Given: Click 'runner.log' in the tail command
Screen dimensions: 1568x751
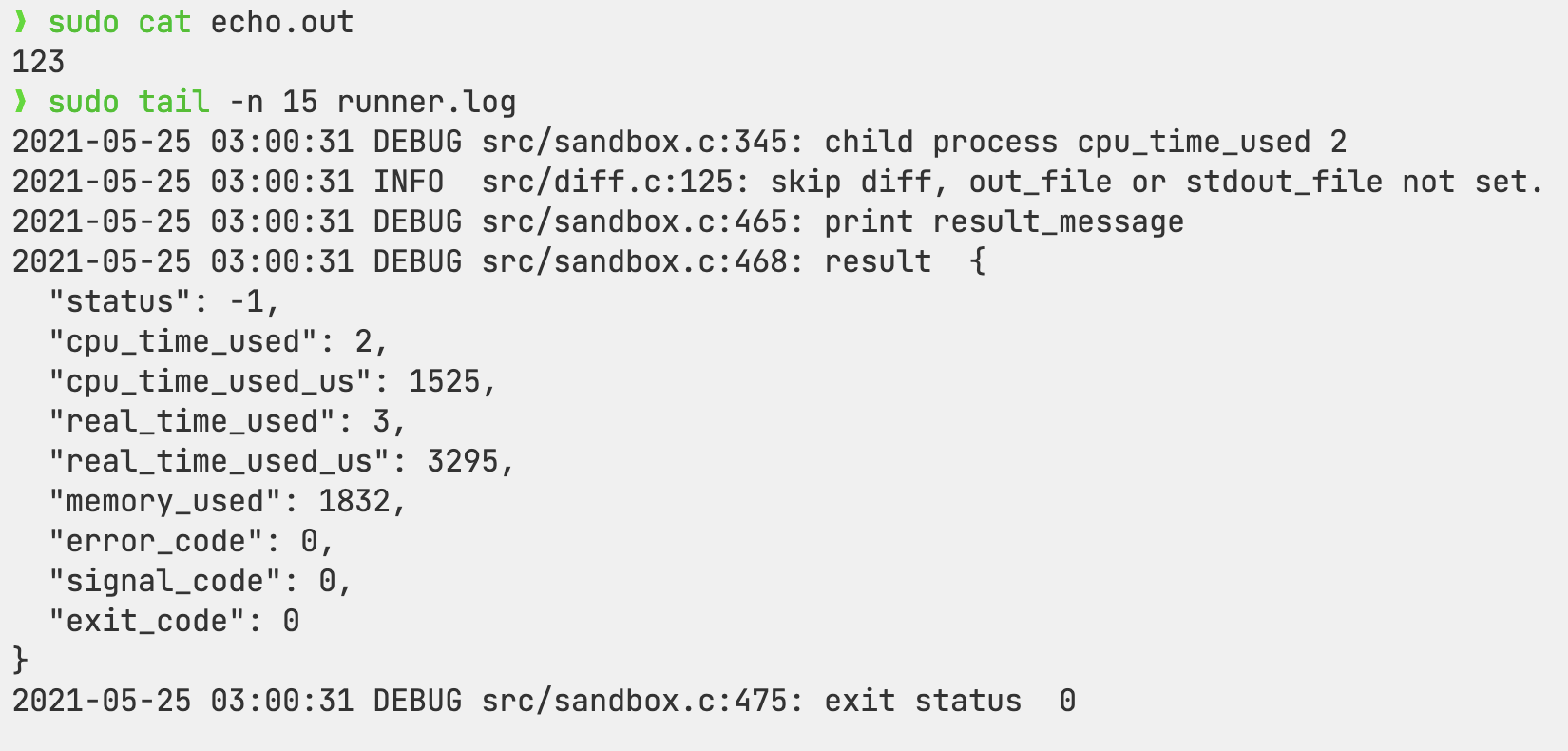Looking at the screenshot, I should 427,102.
